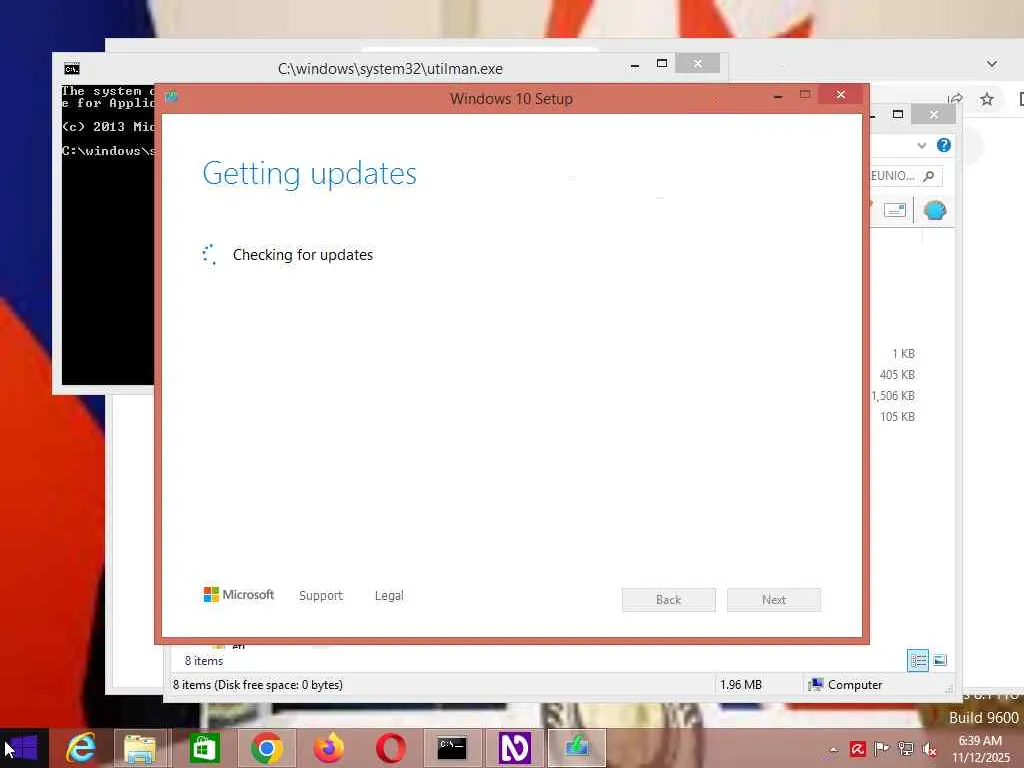Image resolution: width=1024 pixels, height=768 pixels.
Task: Click the Windows 10 Setup title icon
Action: [171, 97]
